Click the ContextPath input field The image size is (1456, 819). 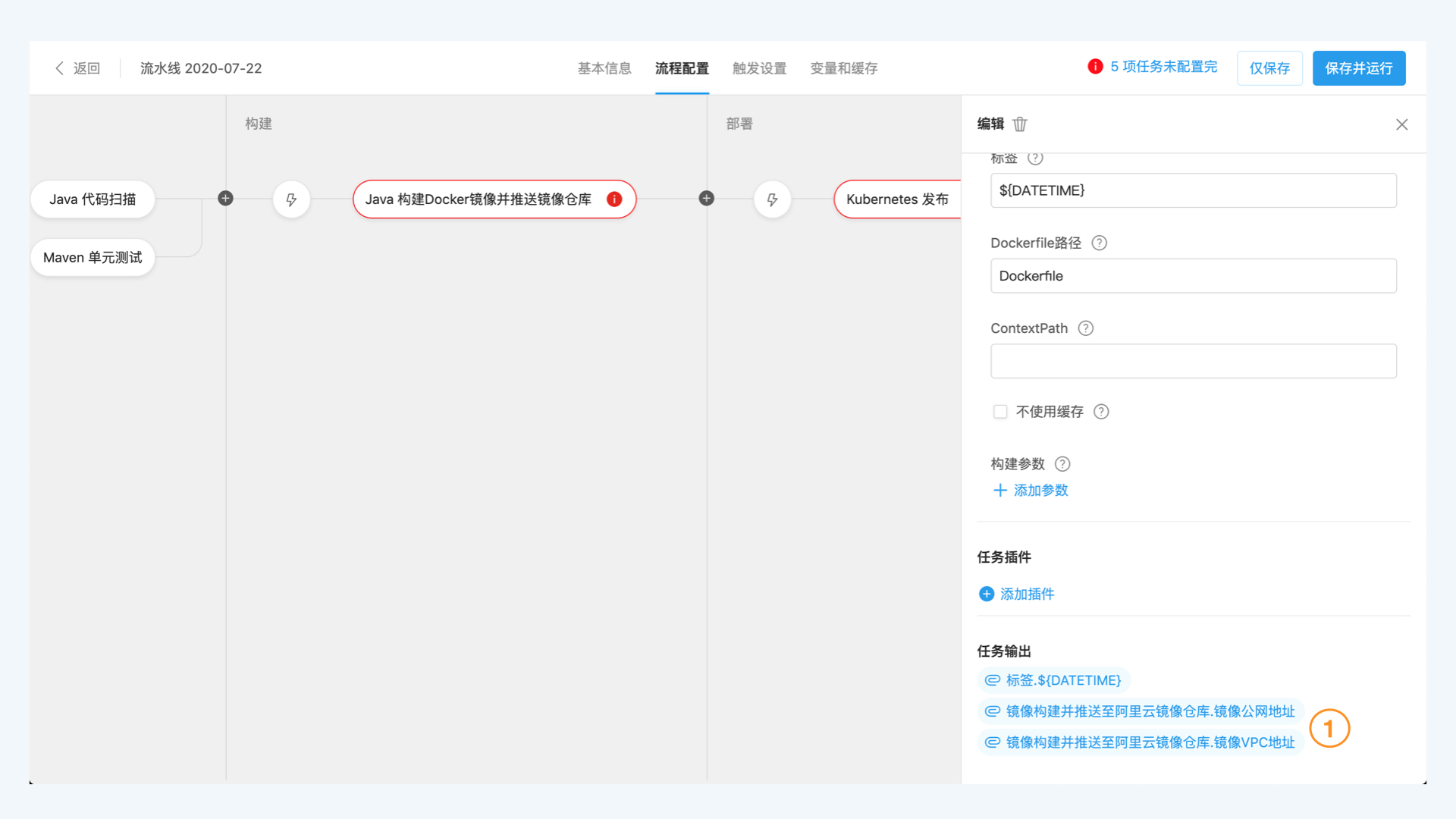[x=1193, y=361]
